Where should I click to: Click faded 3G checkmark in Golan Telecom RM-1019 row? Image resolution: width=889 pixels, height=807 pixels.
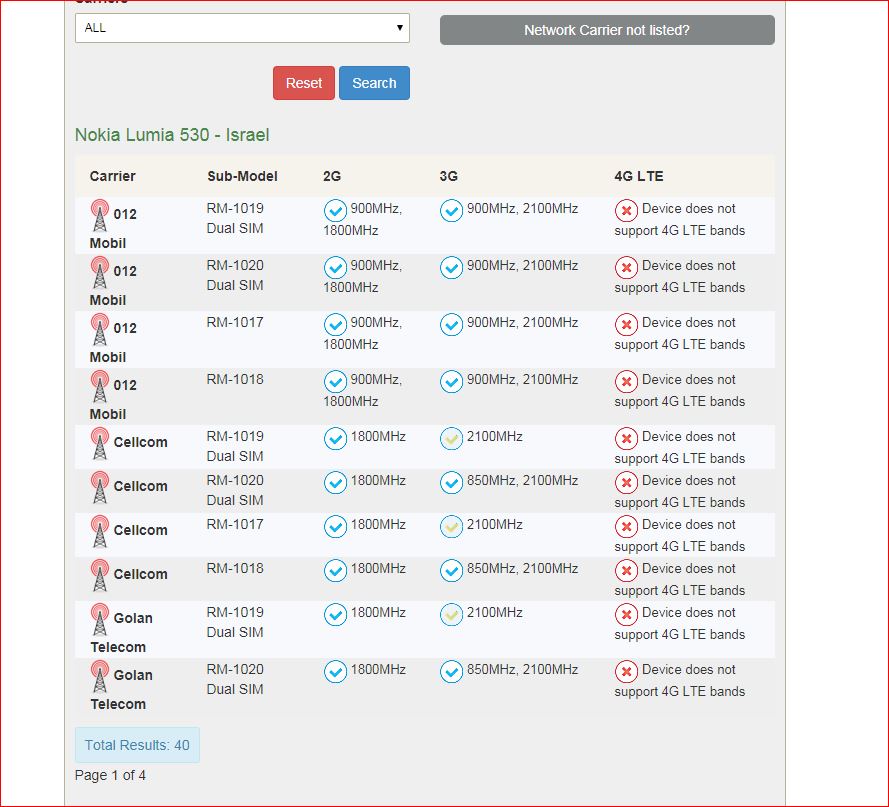click(x=451, y=615)
